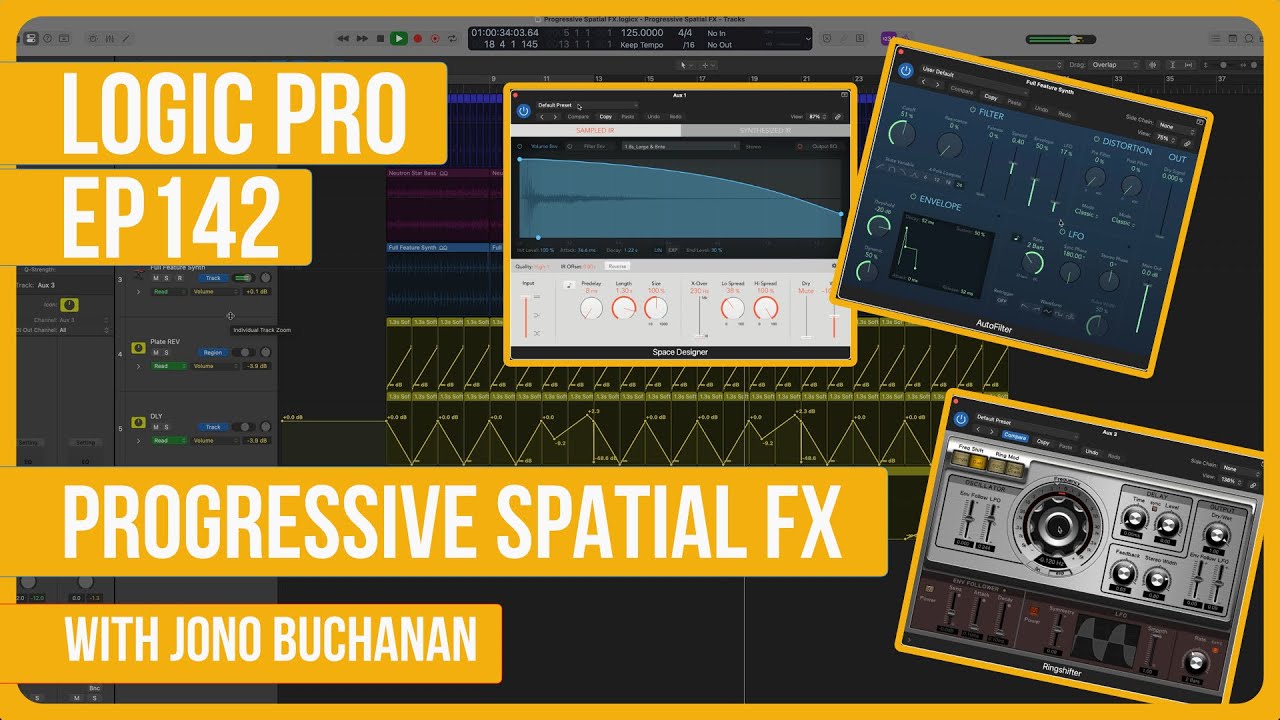The height and width of the screenshot is (720, 1280).
Task: Open DLY Volume automation parameter dropdown
Action: click(x=216, y=440)
